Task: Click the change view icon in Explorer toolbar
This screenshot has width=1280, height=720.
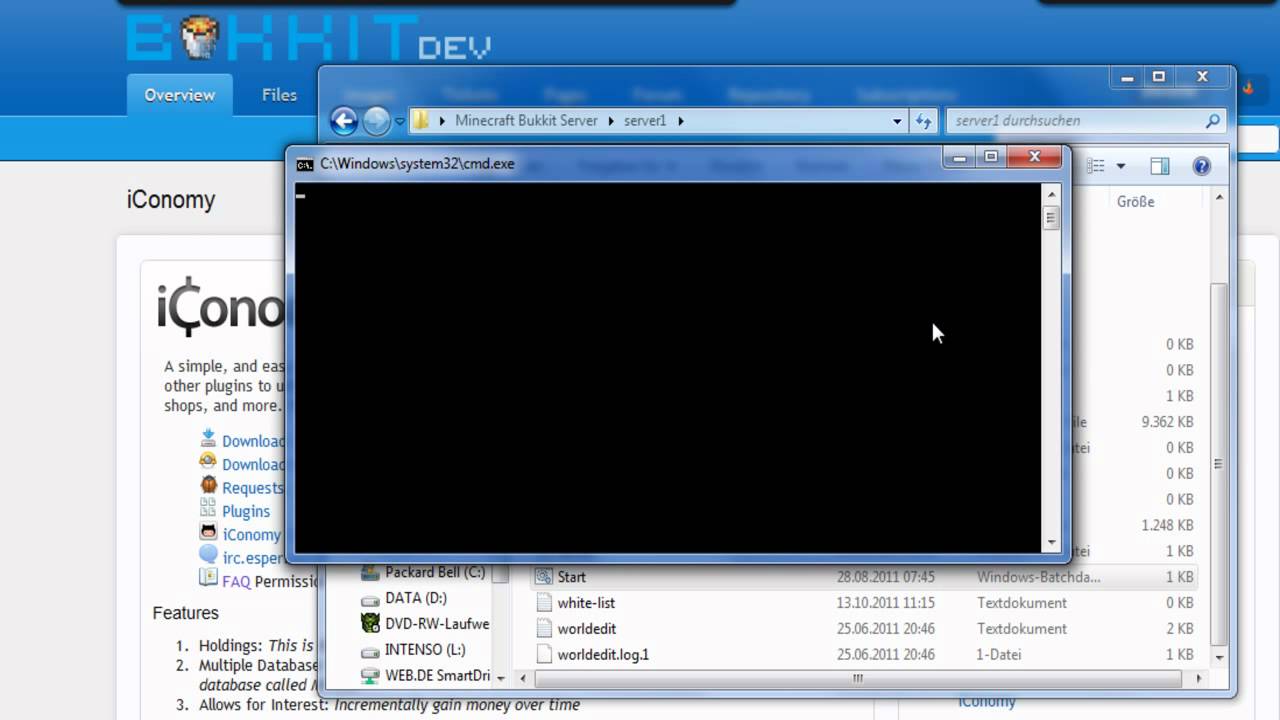Action: point(1096,166)
